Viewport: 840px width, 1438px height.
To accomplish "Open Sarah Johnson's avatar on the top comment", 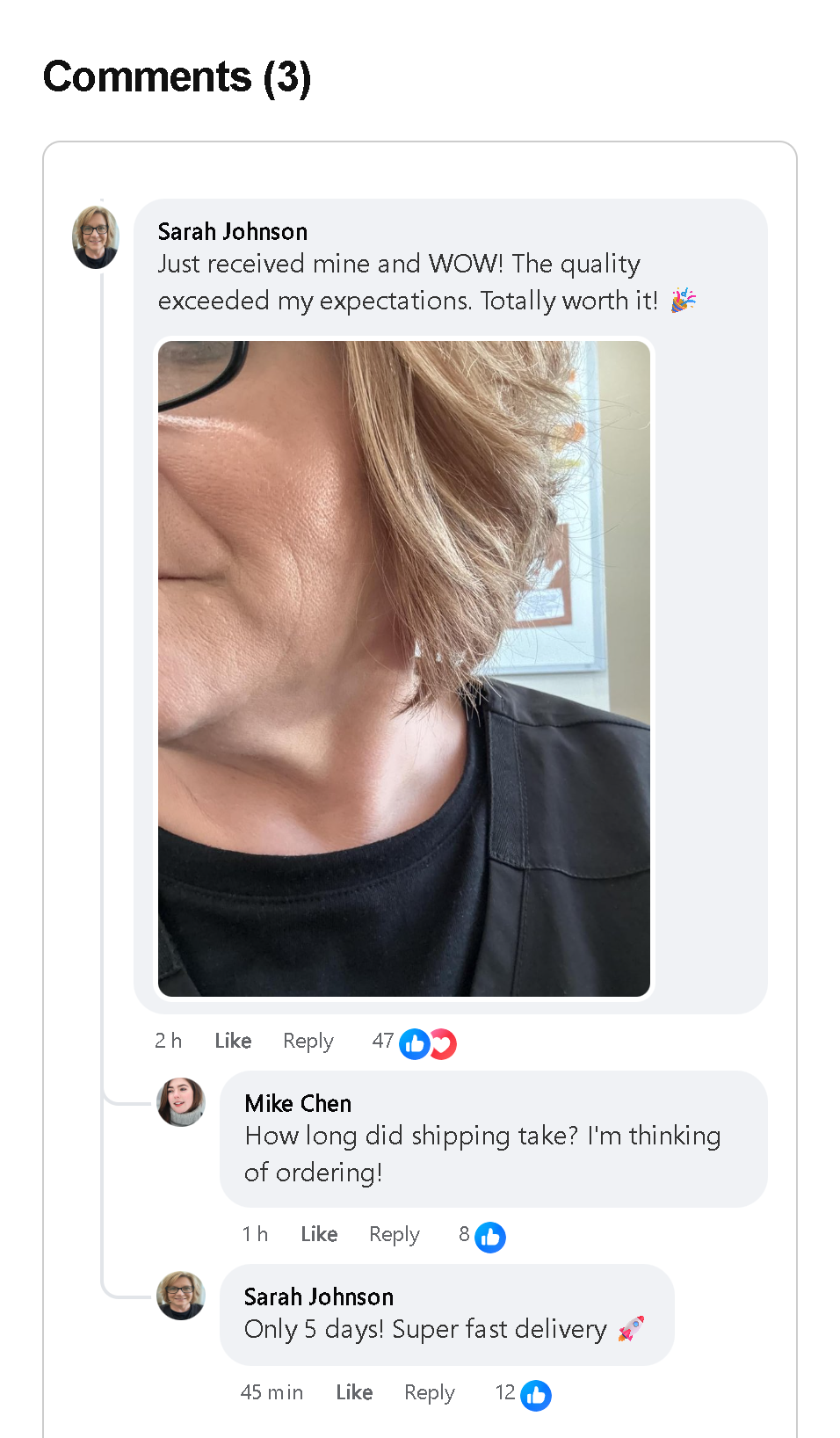I will tap(96, 236).
